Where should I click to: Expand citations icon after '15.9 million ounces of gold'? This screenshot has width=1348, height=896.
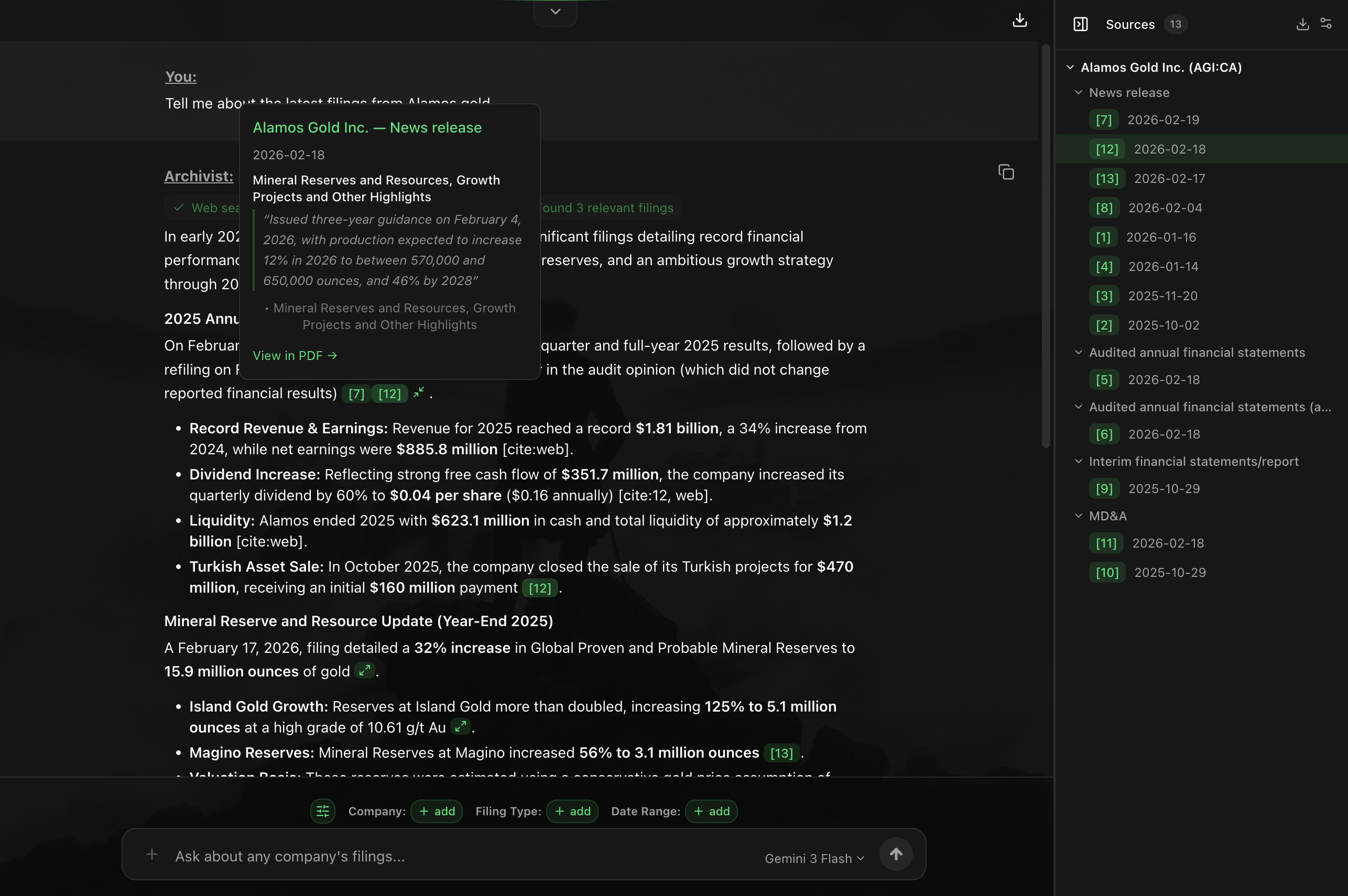point(365,670)
